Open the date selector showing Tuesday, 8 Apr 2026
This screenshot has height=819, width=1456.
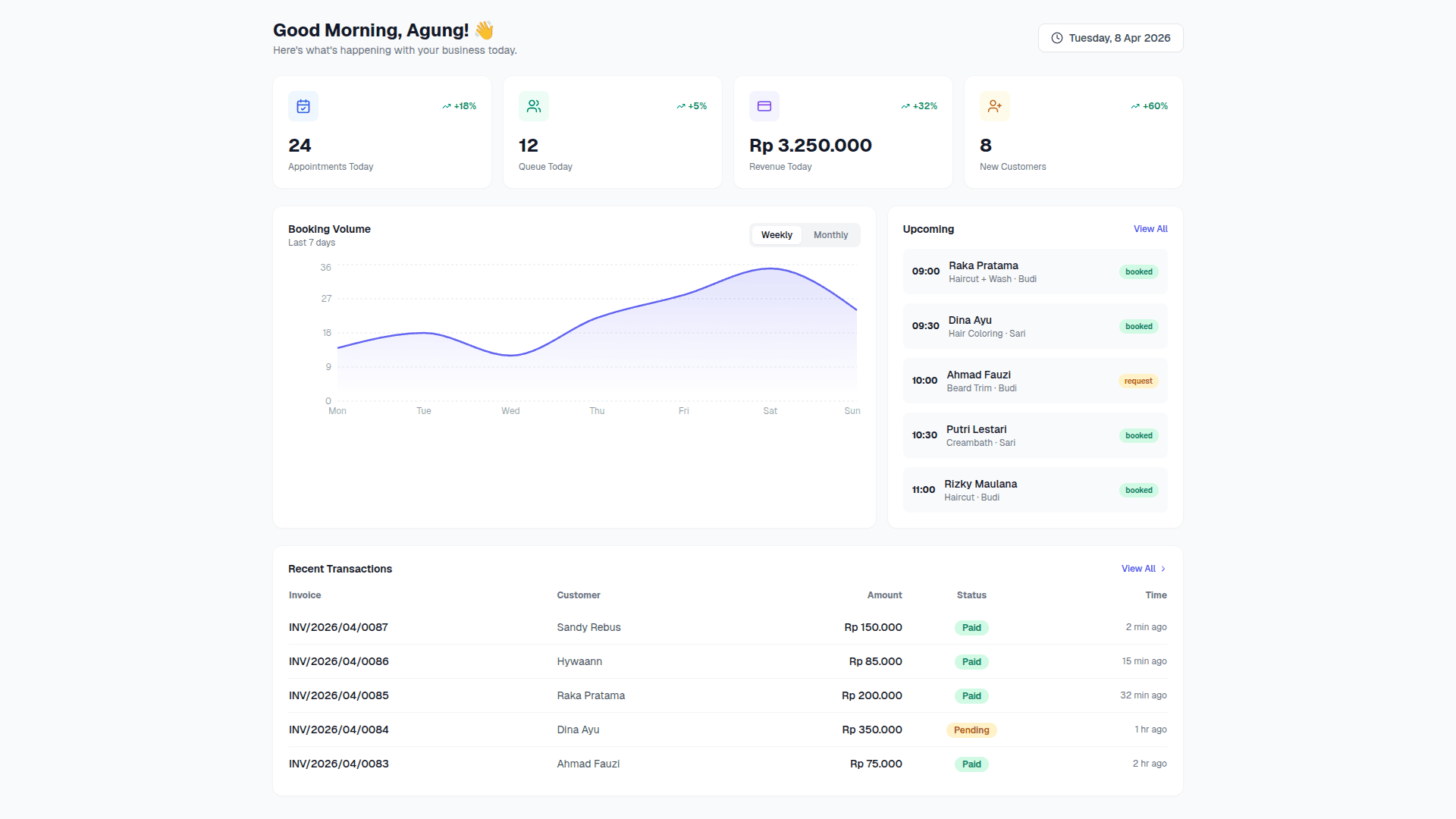click(1110, 37)
